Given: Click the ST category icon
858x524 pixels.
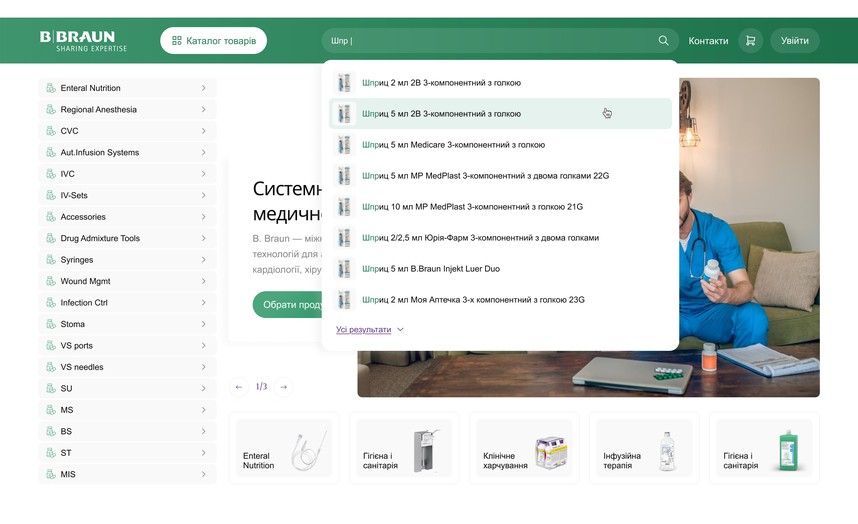Looking at the screenshot, I should (x=51, y=453).
